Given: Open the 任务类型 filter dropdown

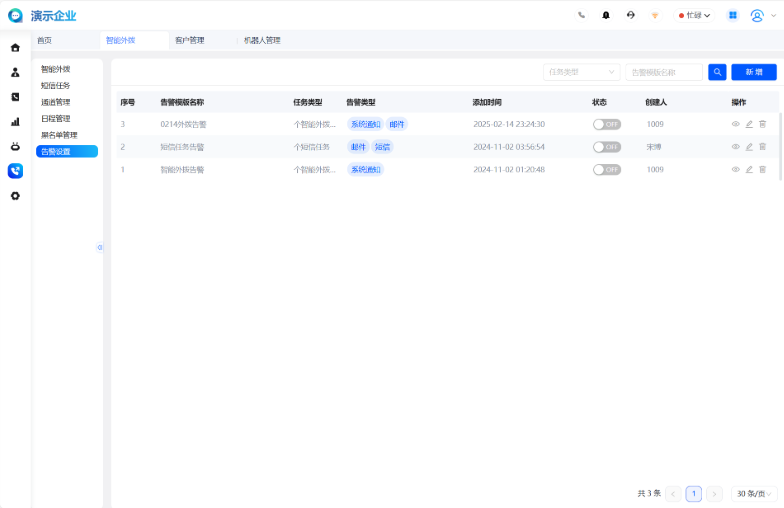Looking at the screenshot, I should [581, 72].
